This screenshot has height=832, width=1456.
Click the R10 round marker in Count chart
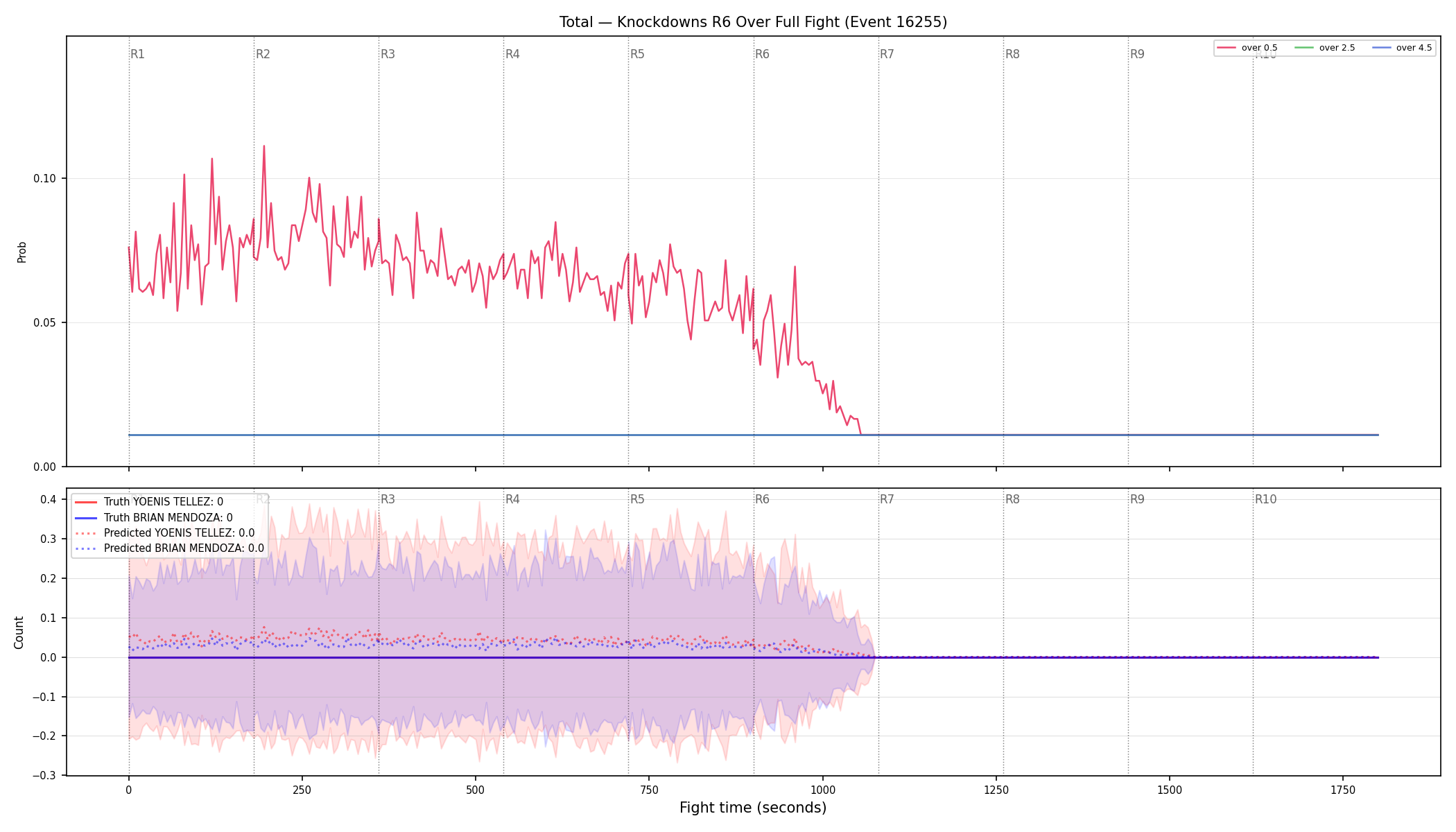1265,499
